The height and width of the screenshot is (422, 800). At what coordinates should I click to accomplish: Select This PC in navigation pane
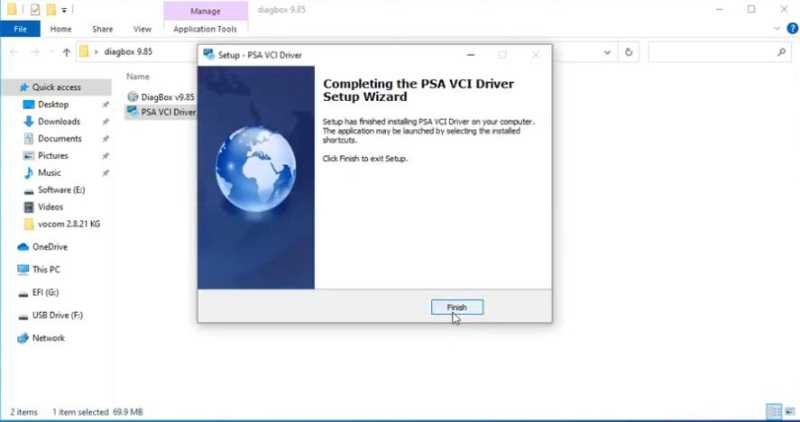pyautogui.click(x=46, y=269)
